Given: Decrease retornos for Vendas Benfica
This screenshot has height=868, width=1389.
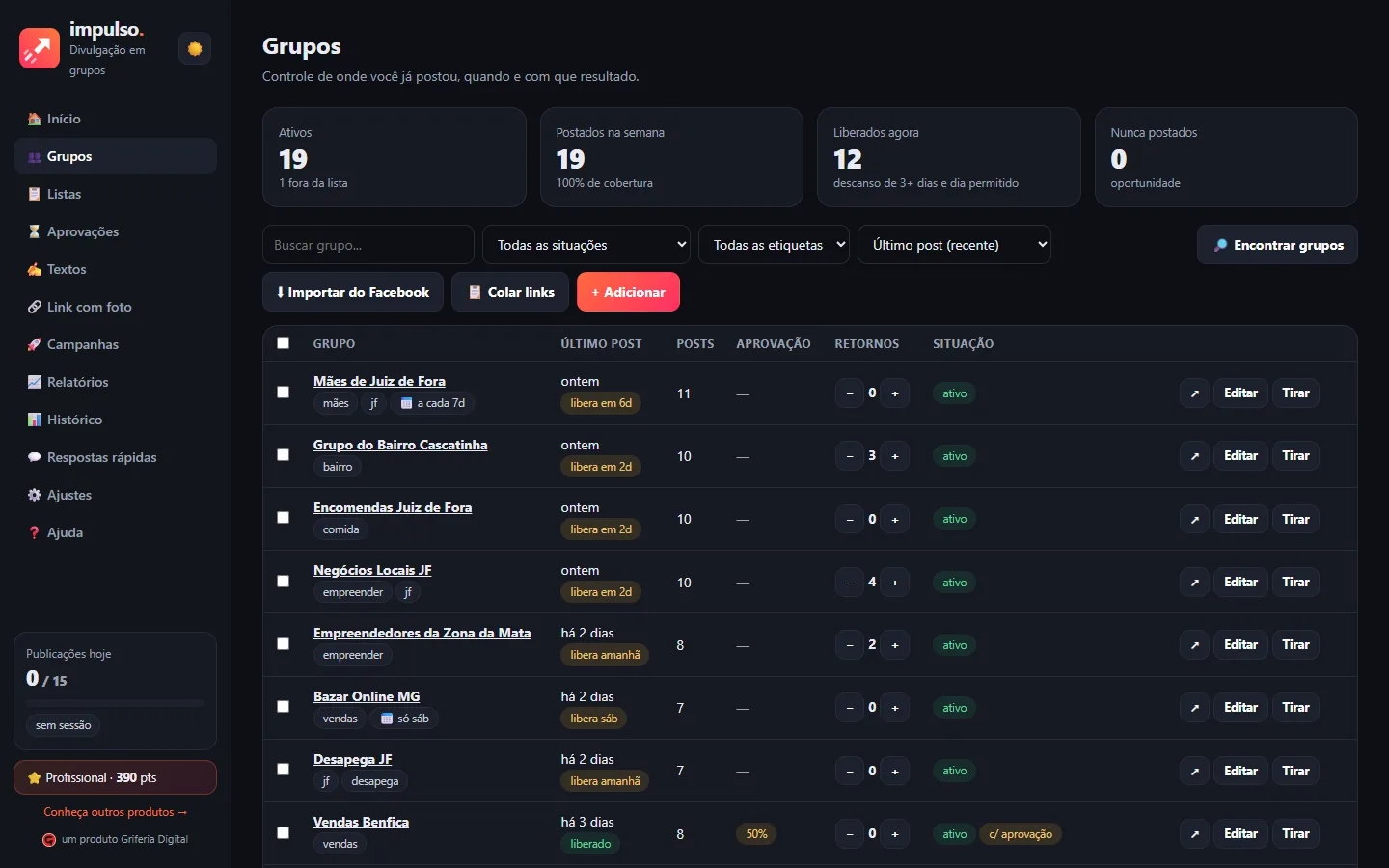Looking at the screenshot, I should click(x=850, y=834).
